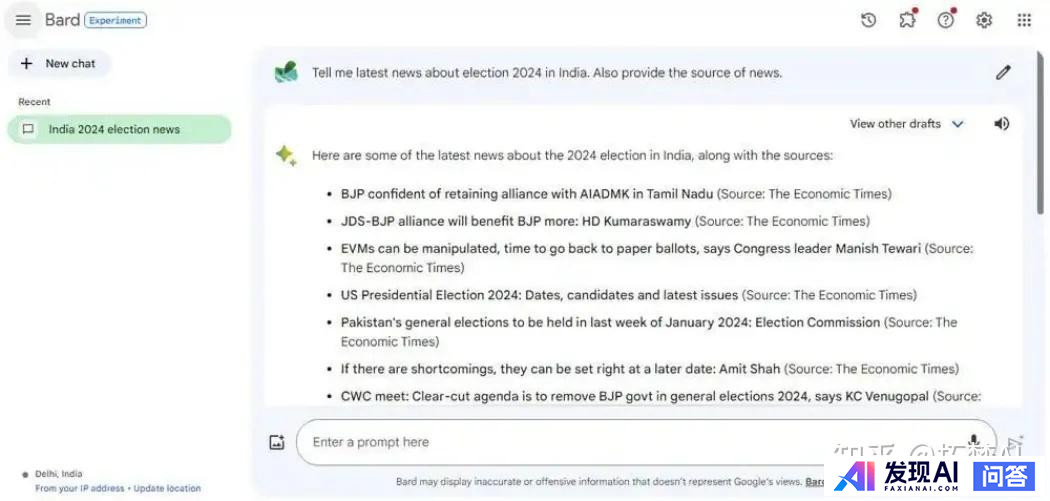Image resolution: width=1050 pixels, height=501 pixels.
Task: Click the upload image icon
Action: (277, 442)
